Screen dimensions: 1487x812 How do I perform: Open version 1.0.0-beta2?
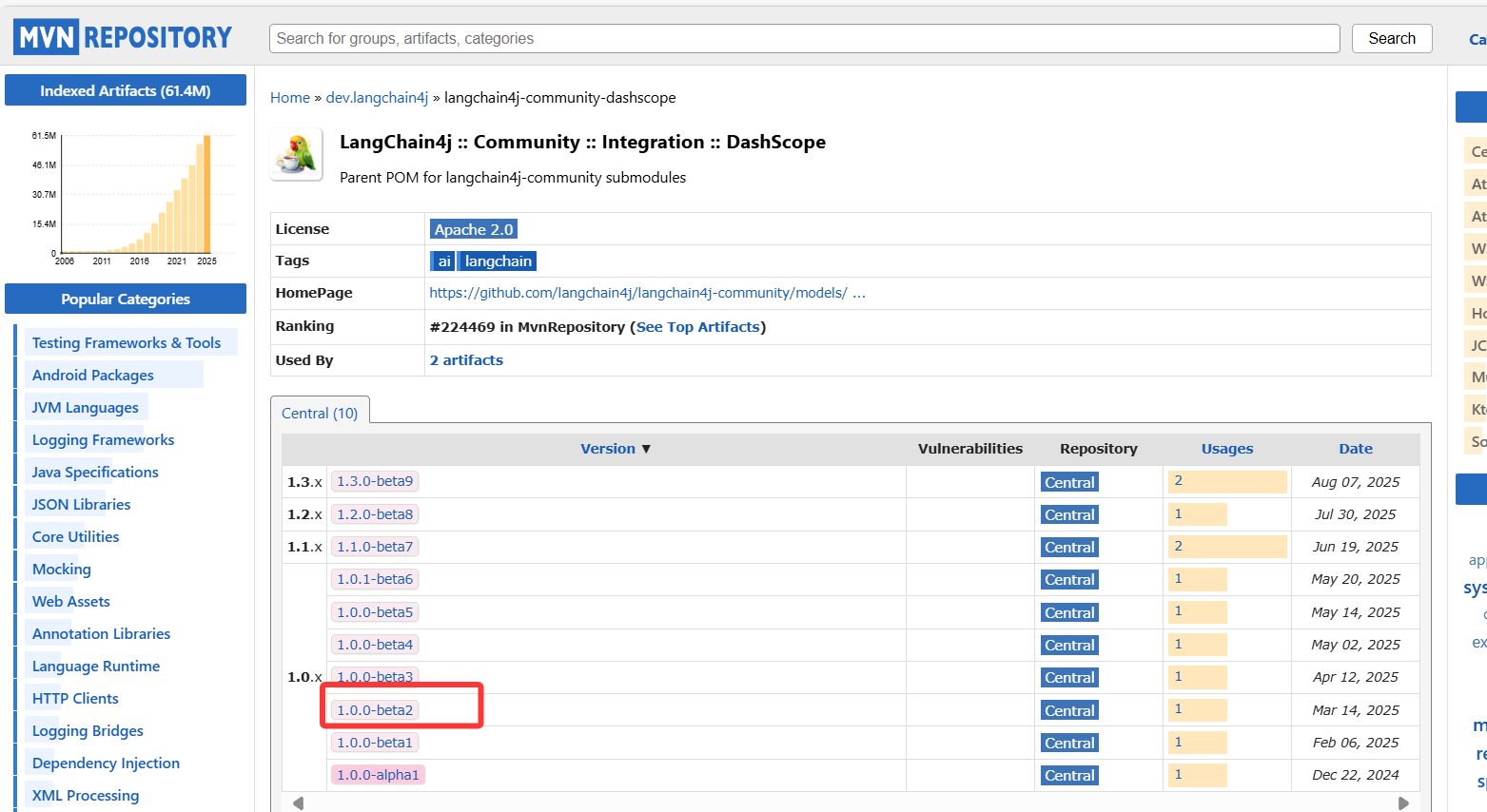(375, 710)
